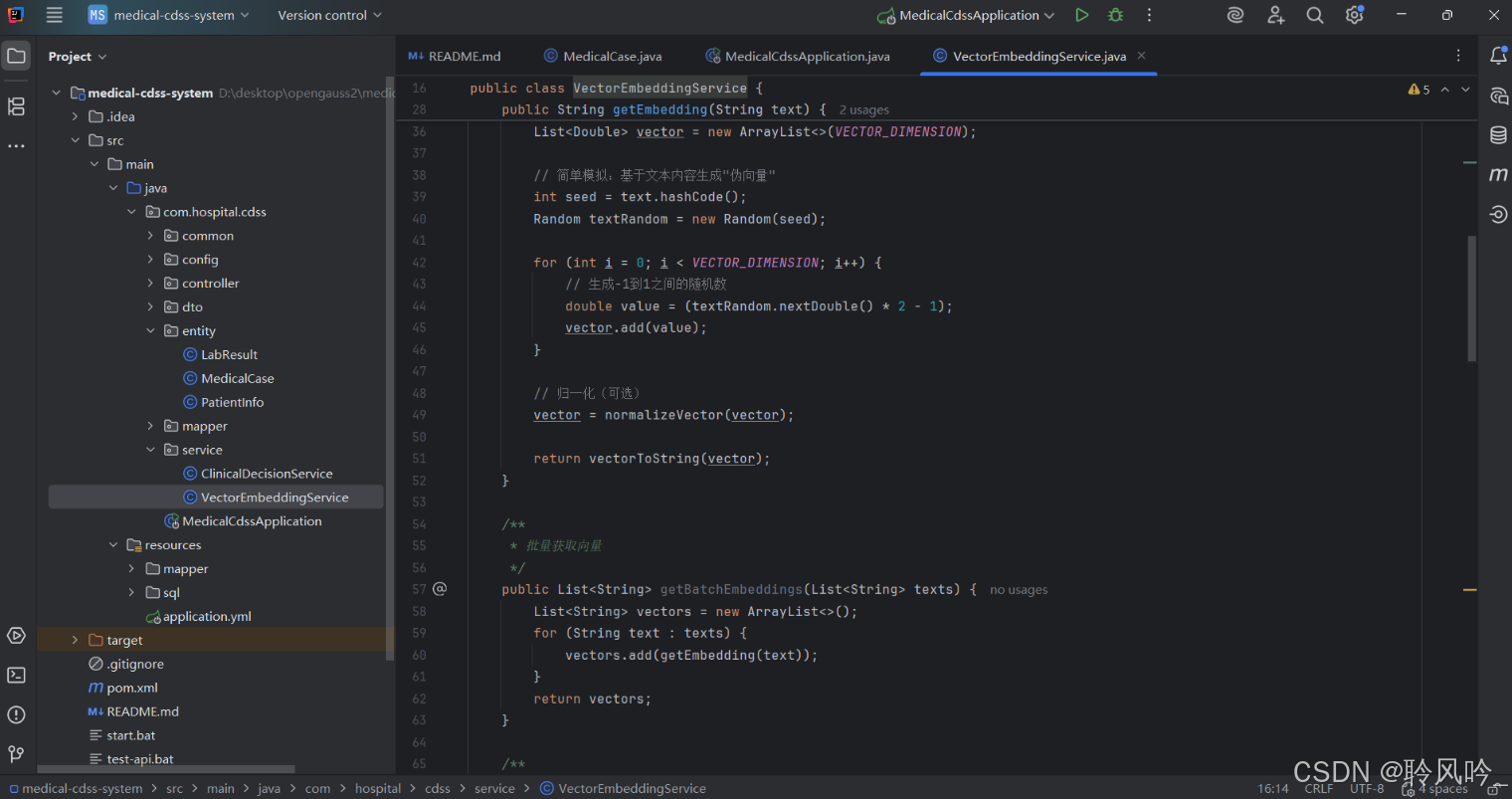Screen dimensions: 1512x799
Task: Go to next highlighted error arrow
Action: pos(1465,90)
